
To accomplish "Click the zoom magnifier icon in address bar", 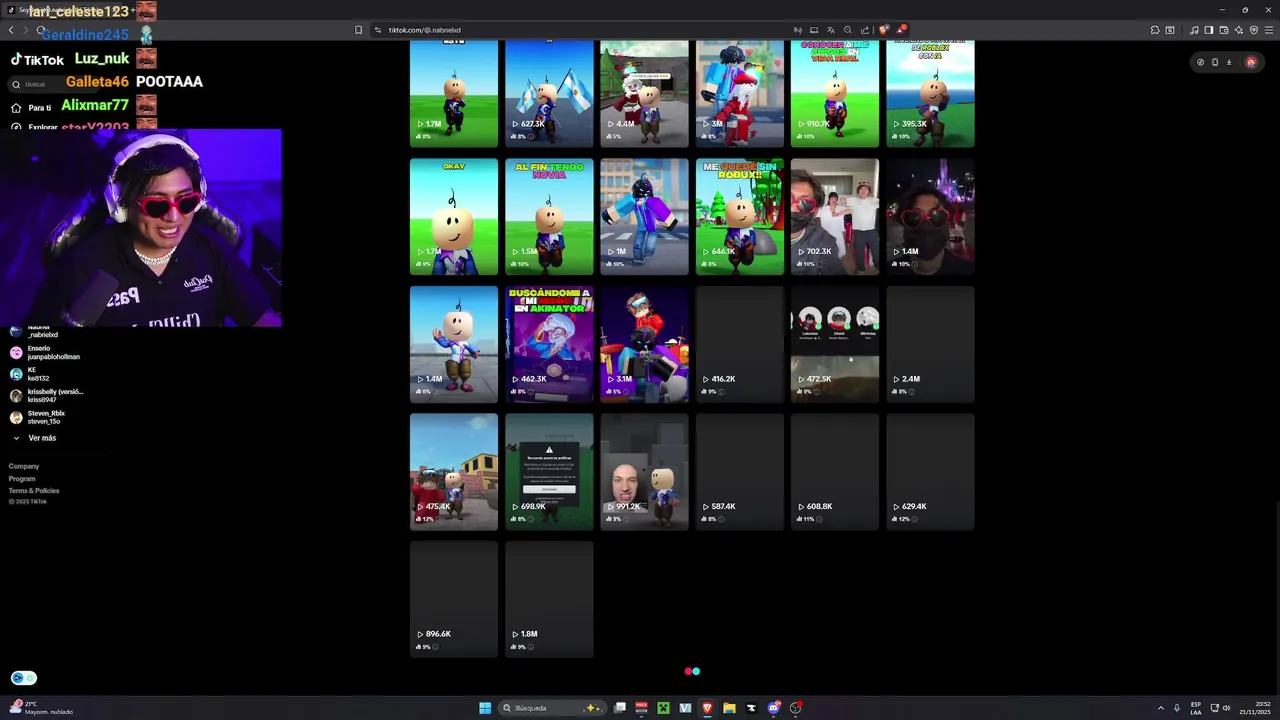I will tap(848, 30).
